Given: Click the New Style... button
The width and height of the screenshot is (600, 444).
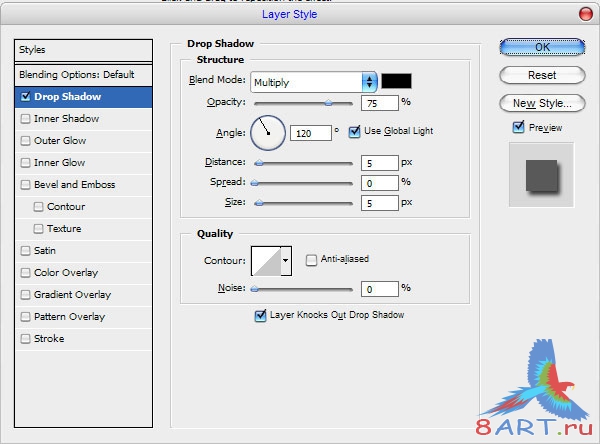Looking at the screenshot, I should pos(542,103).
